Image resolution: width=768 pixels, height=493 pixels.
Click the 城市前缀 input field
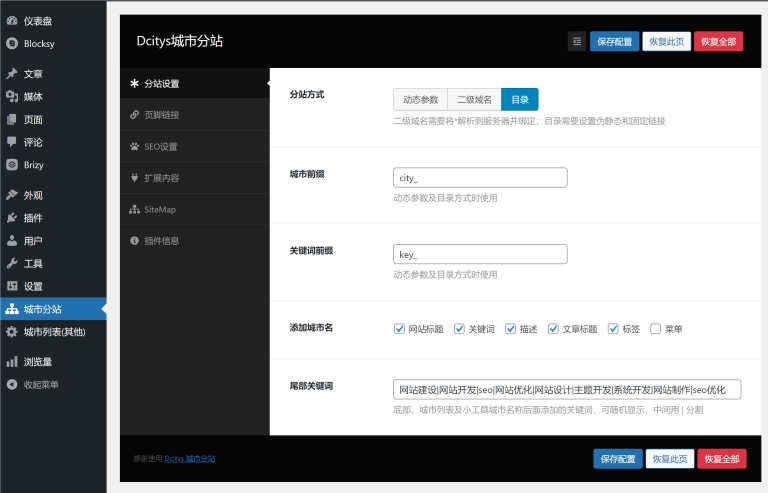pyautogui.click(x=480, y=178)
